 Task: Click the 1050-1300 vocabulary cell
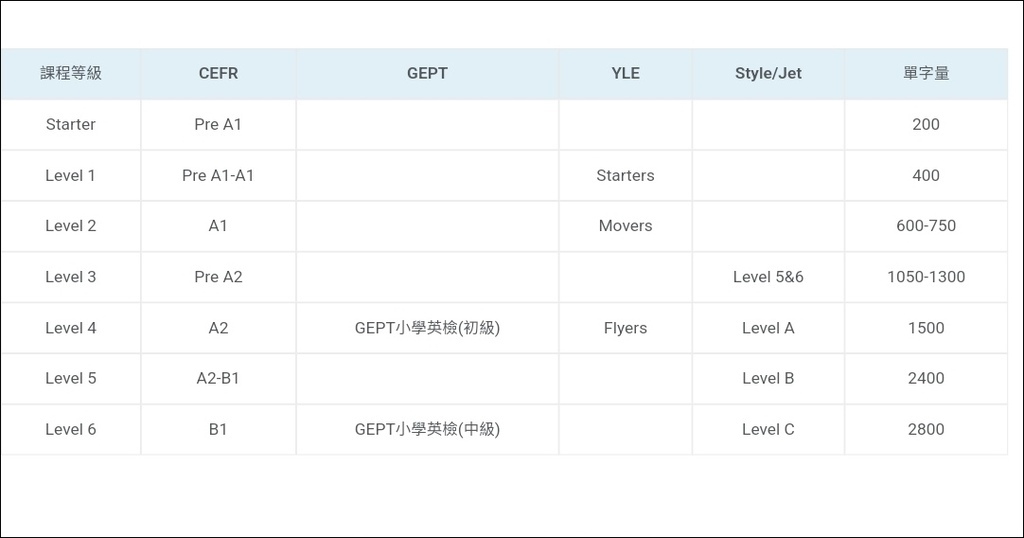click(926, 277)
